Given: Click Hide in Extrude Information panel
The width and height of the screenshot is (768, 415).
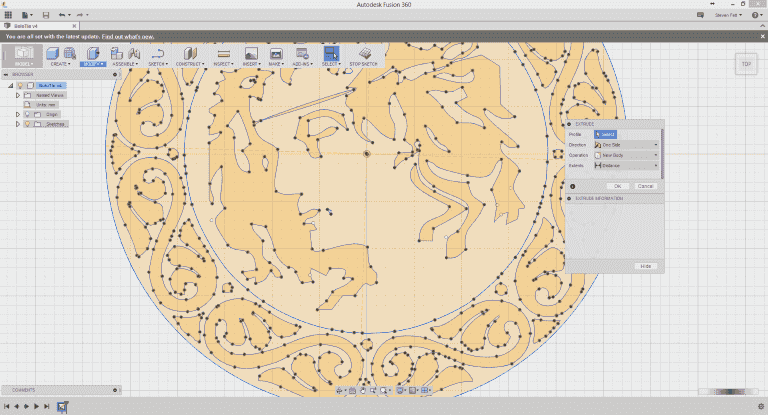Looking at the screenshot, I should coord(646,266).
